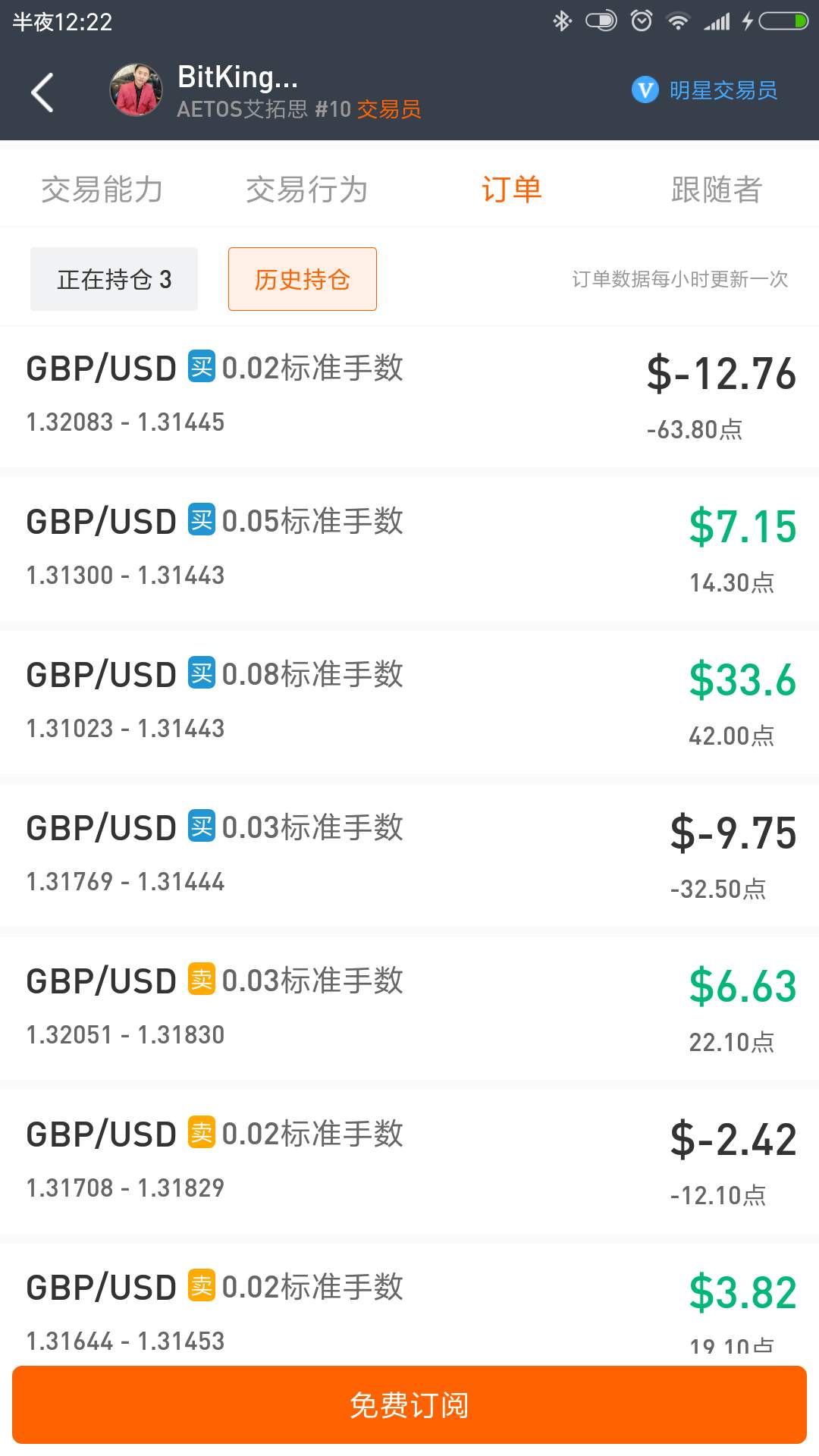The width and height of the screenshot is (819, 1456).
Task: Show 正在持仓 3 open positions
Action: point(114,279)
